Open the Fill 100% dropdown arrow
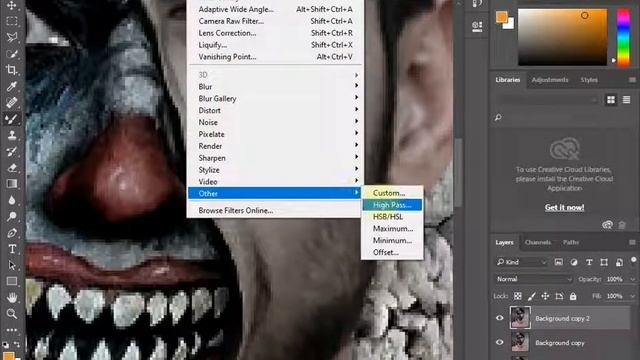This screenshot has width=640, height=360. click(632, 296)
